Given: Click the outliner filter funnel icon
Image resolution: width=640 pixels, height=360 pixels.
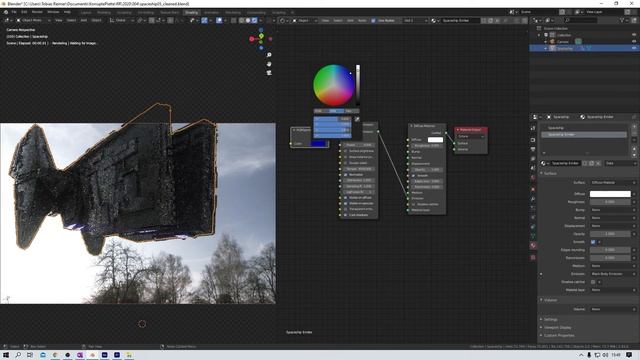Looking at the screenshot, I should coord(622,20).
